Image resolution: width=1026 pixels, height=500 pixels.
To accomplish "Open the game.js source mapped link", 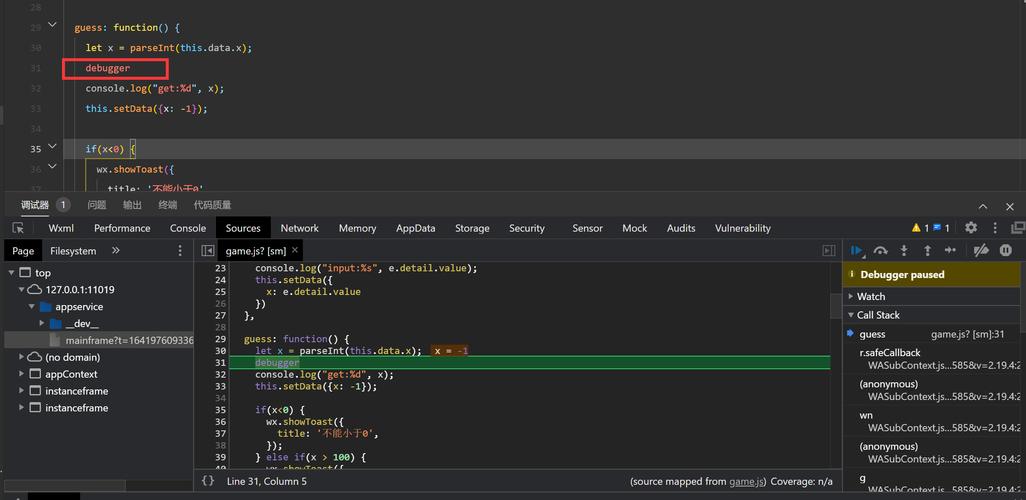I will click(x=747, y=481).
